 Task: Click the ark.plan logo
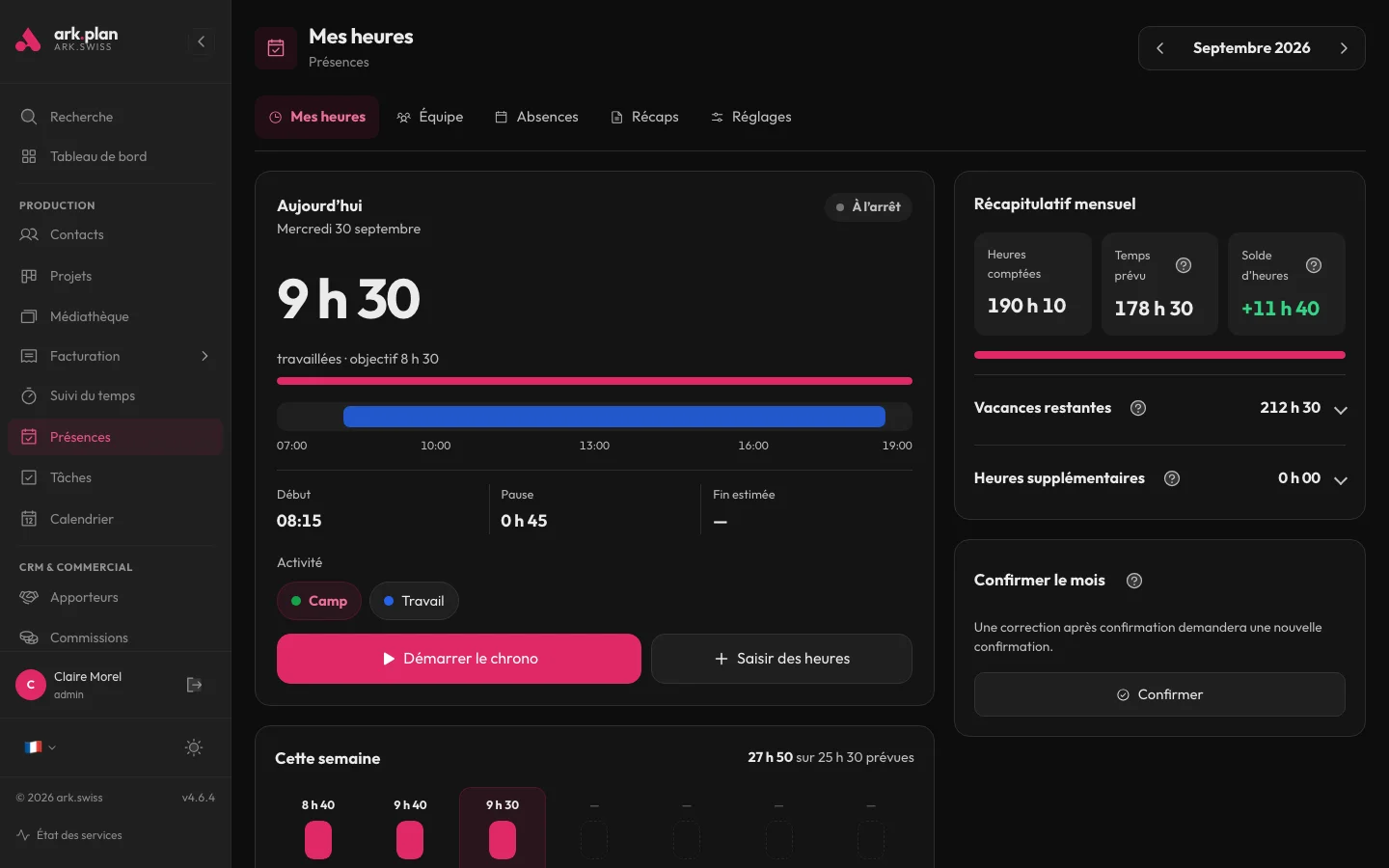(67, 40)
